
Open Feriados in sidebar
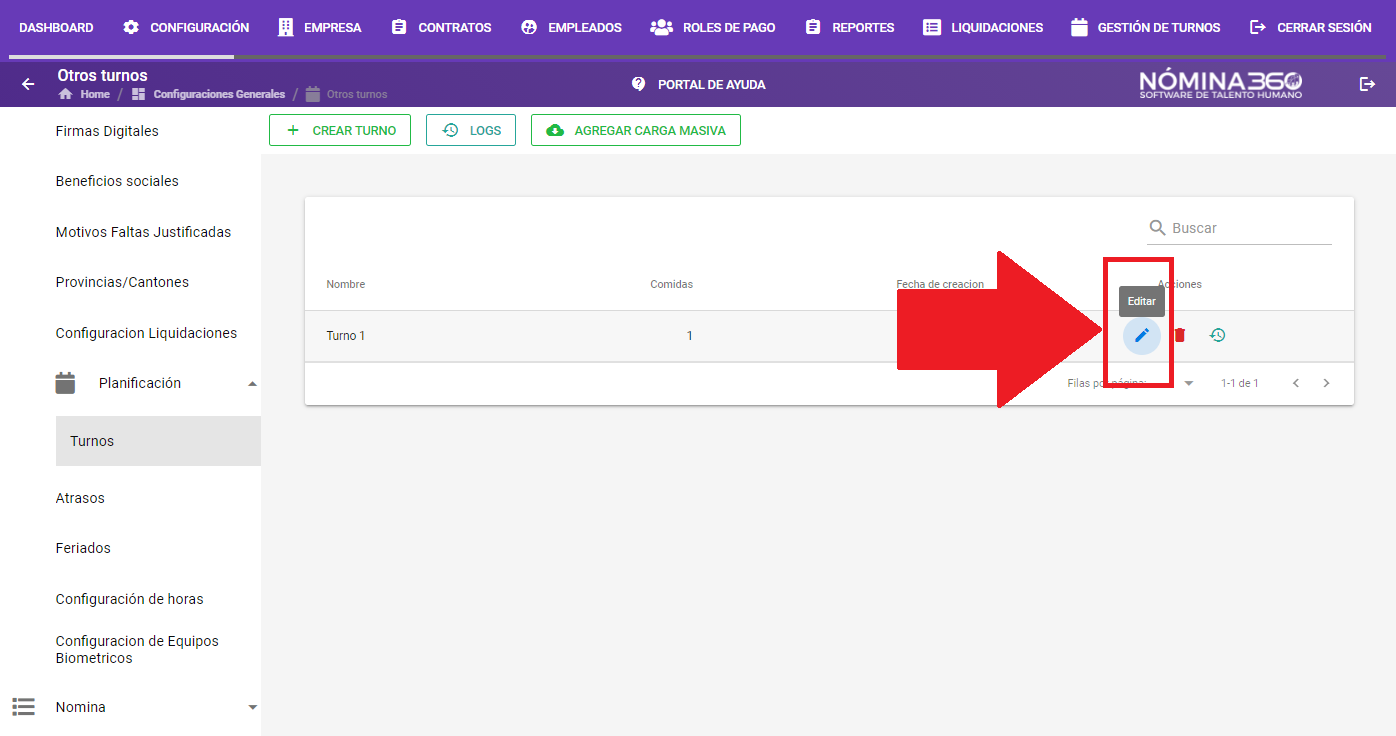coord(83,548)
